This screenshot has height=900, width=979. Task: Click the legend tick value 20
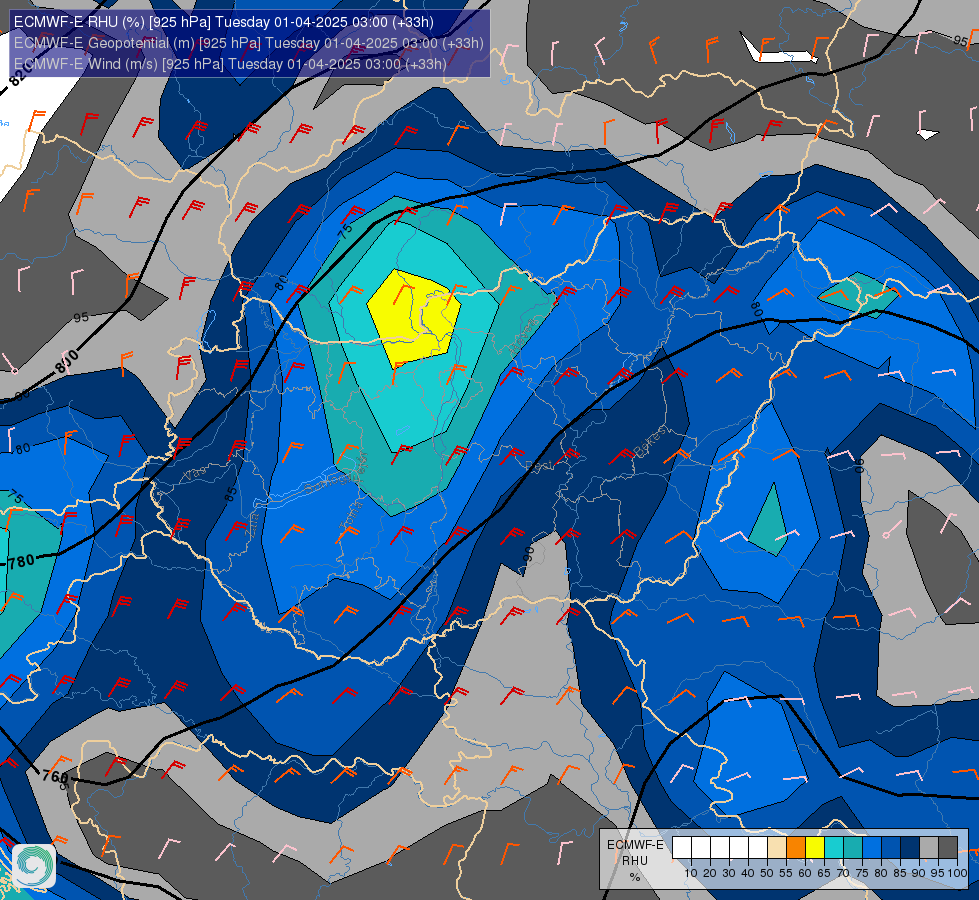coord(710,873)
